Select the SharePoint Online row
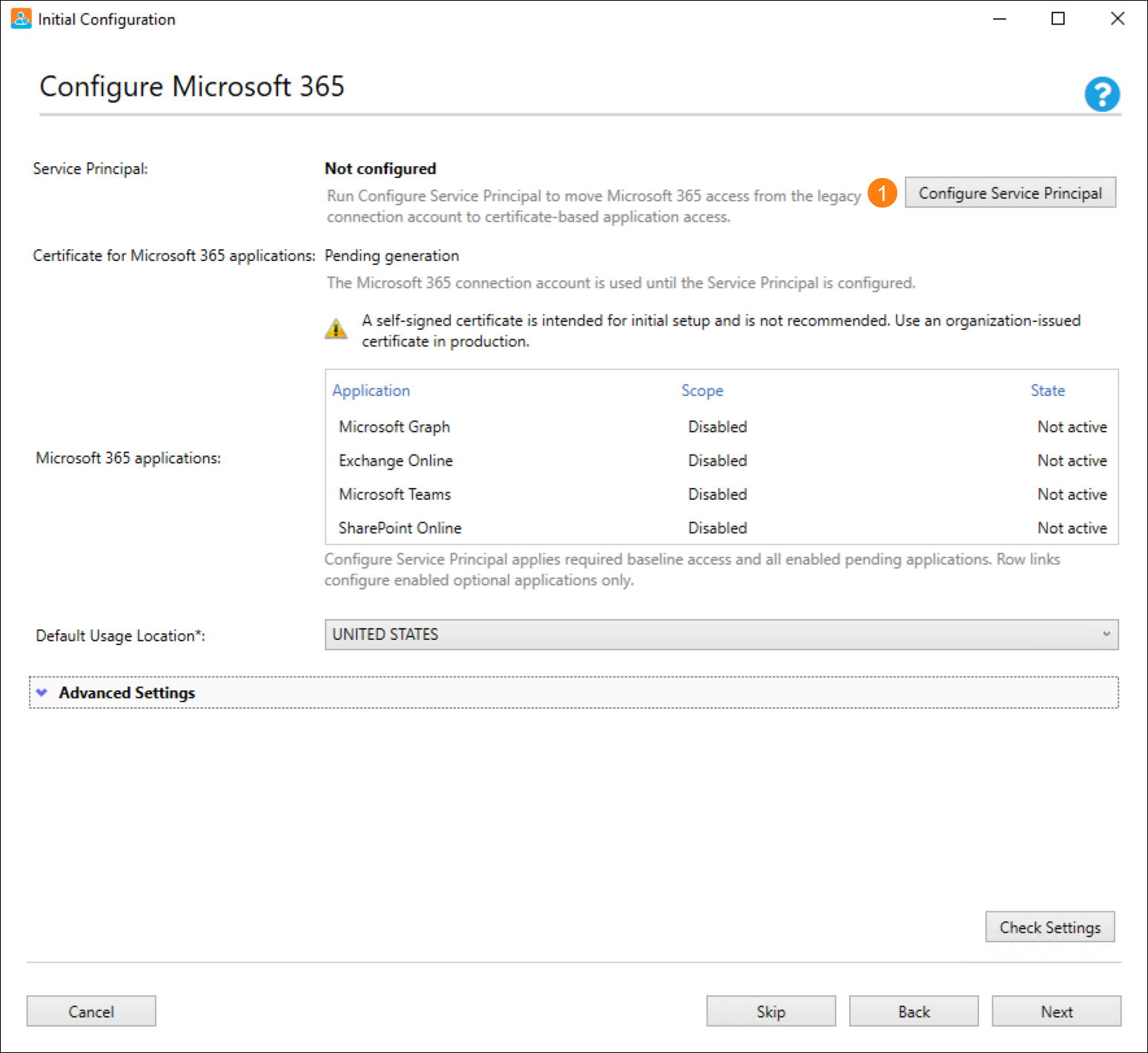Screen dimensions: 1148x1053 pos(722,528)
